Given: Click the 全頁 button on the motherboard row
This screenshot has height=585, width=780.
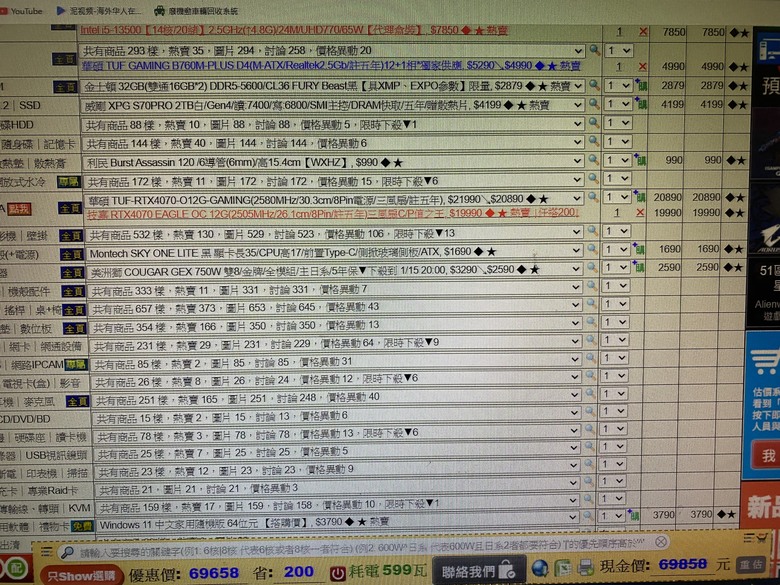Looking at the screenshot, I should 65,59.
